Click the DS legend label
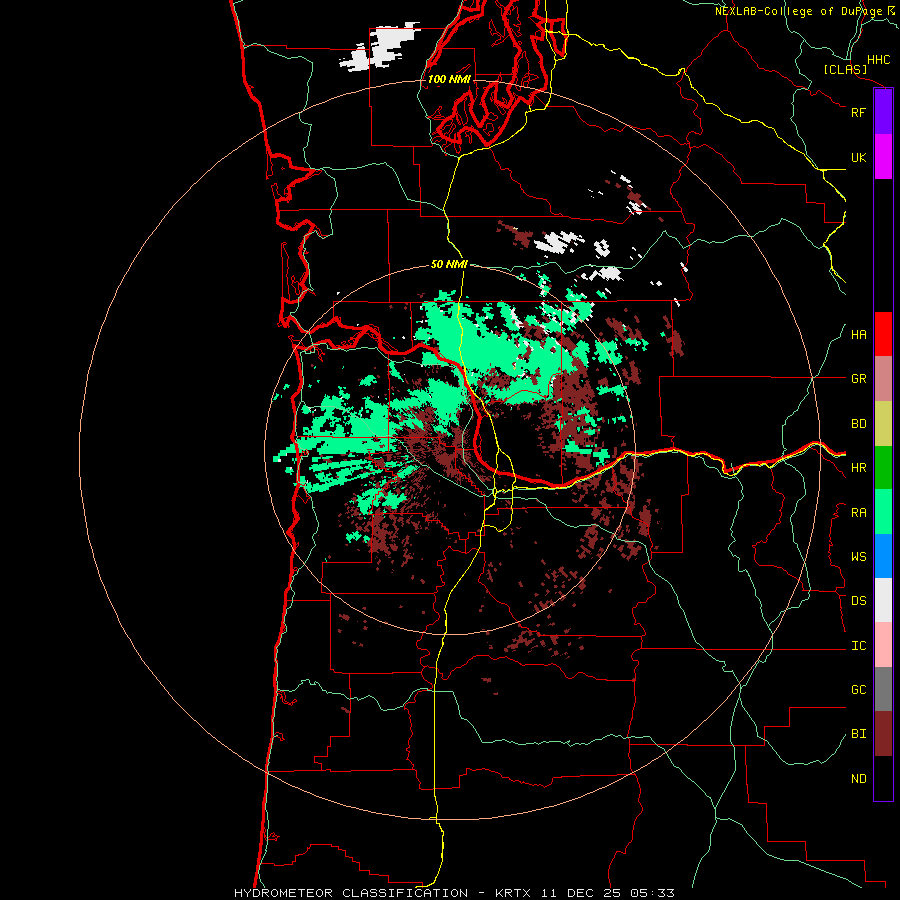This screenshot has width=900, height=900. click(x=858, y=601)
